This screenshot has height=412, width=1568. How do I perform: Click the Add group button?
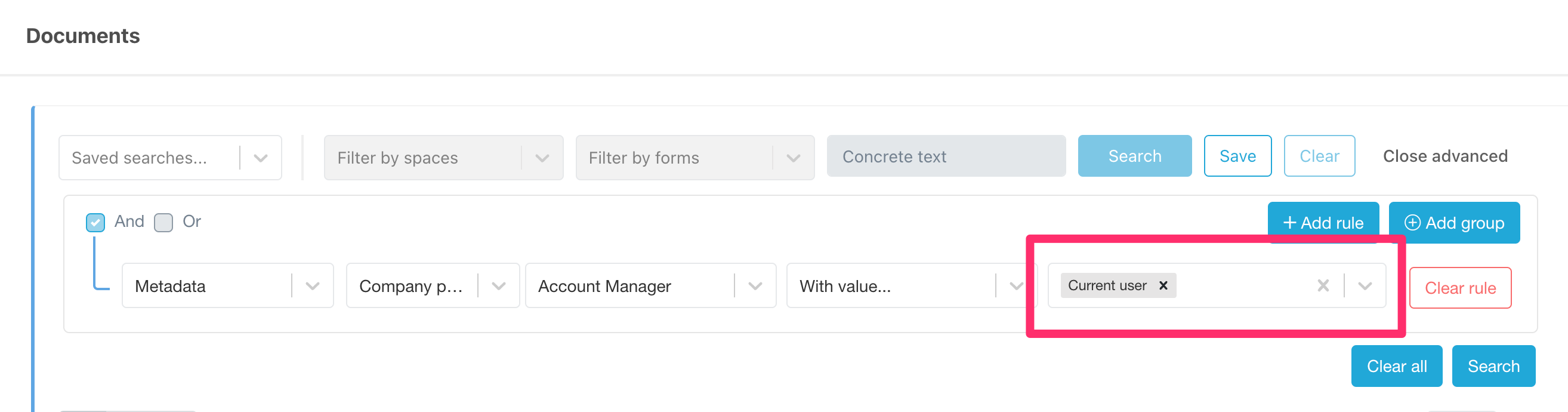[x=1453, y=223]
